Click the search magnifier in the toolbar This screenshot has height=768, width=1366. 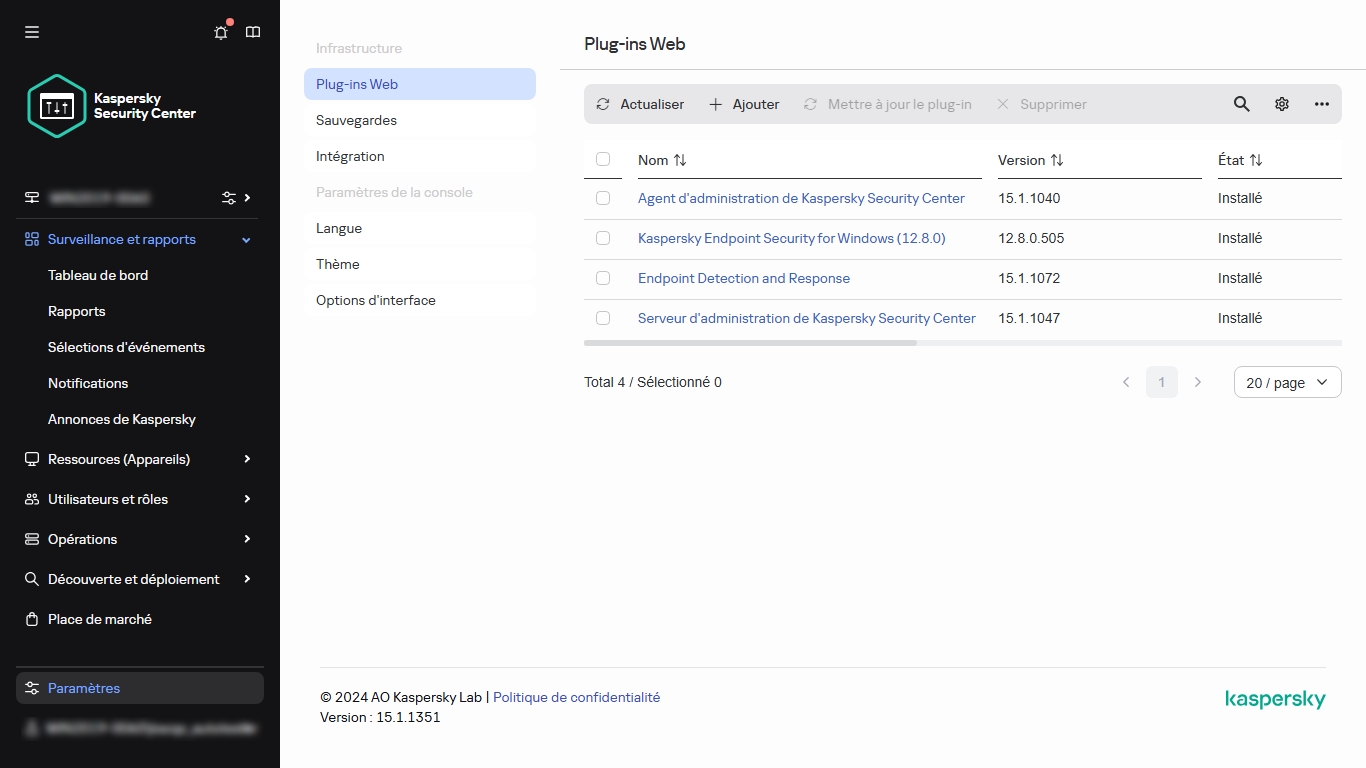coord(1241,104)
